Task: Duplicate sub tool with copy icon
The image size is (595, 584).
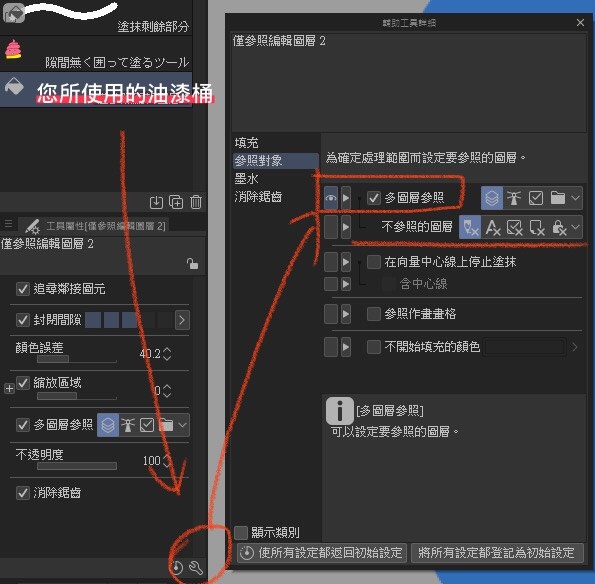Action: pyautogui.click(x=176, y=202)
